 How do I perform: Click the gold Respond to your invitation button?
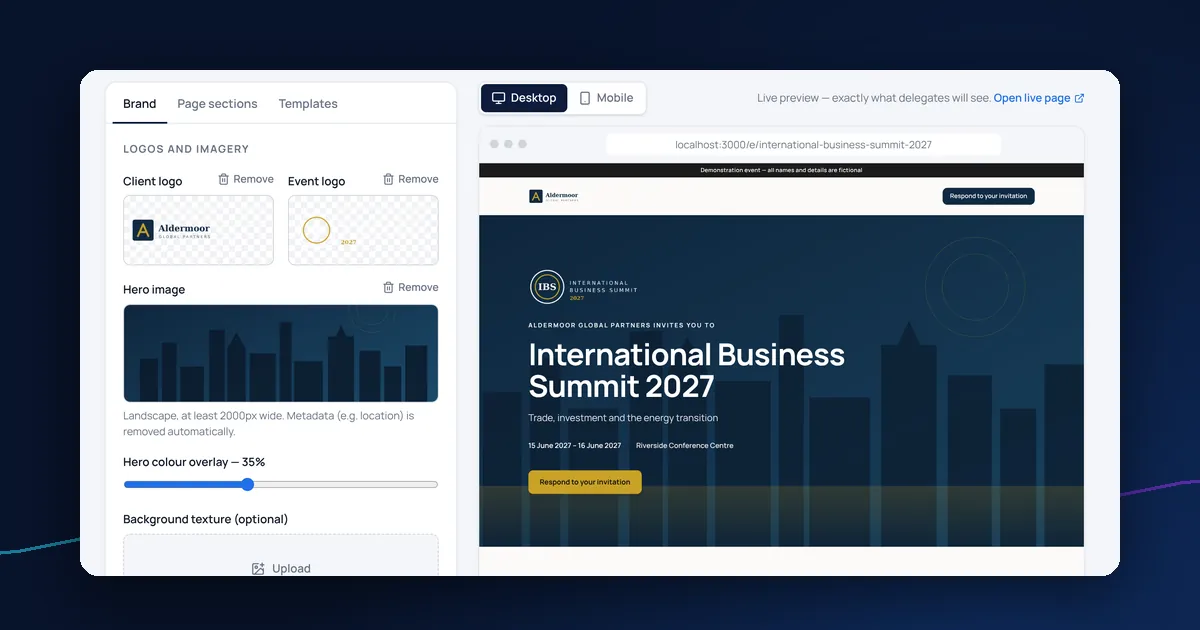pos(585,482)
